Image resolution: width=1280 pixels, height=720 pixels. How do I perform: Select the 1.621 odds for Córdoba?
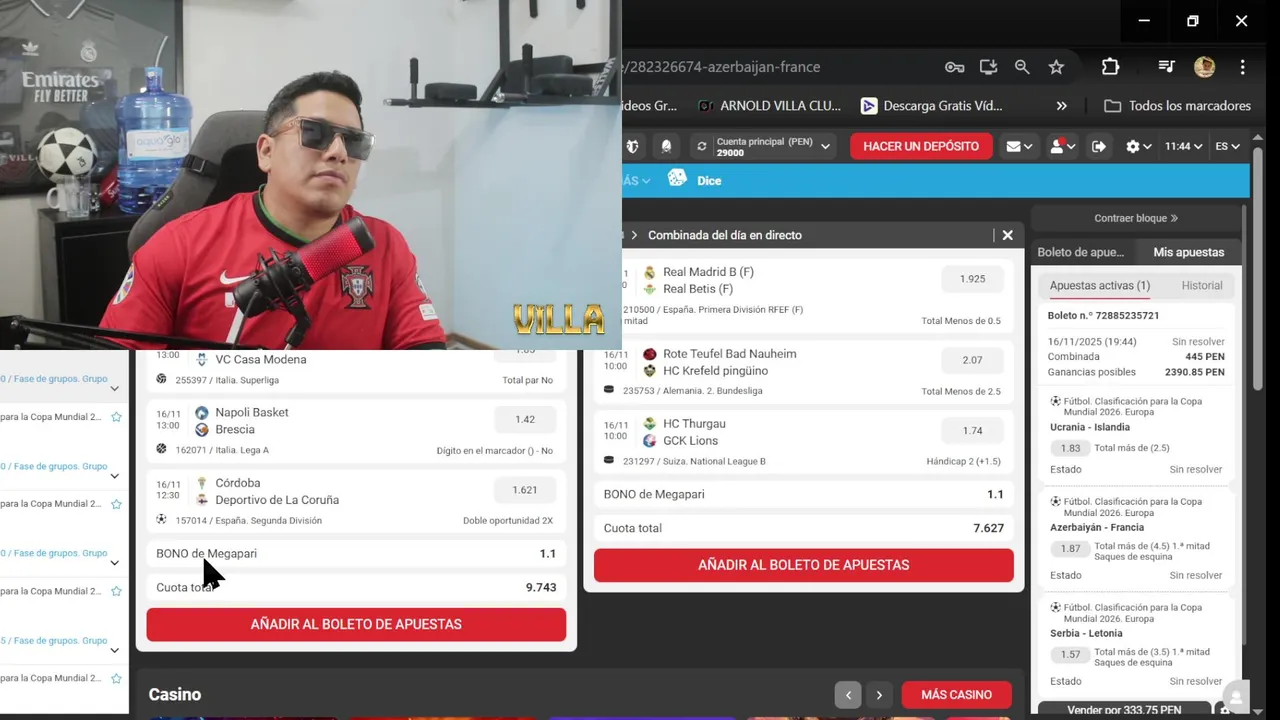(525, 490)
